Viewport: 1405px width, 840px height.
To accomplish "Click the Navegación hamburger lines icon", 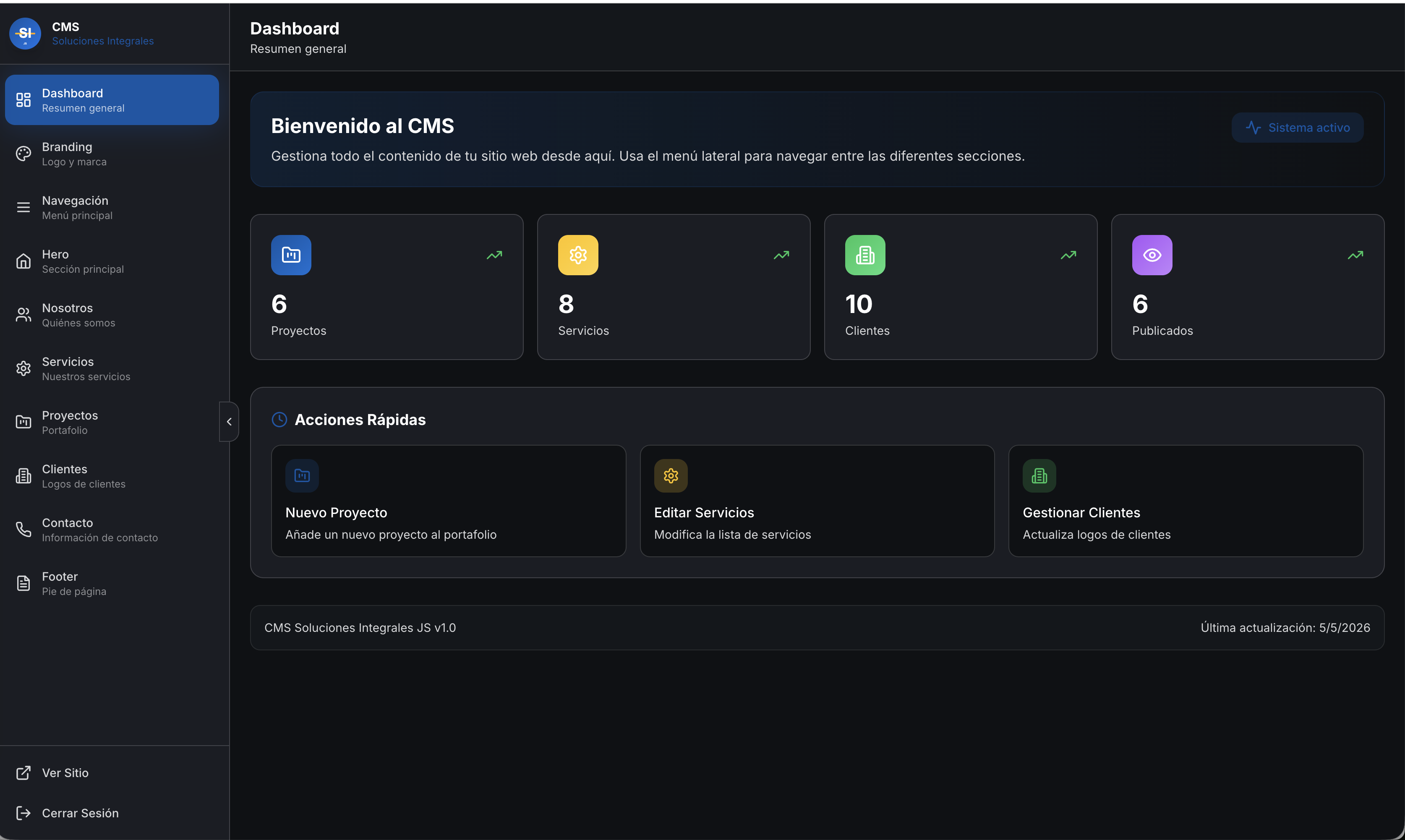I will coord(23,208).
